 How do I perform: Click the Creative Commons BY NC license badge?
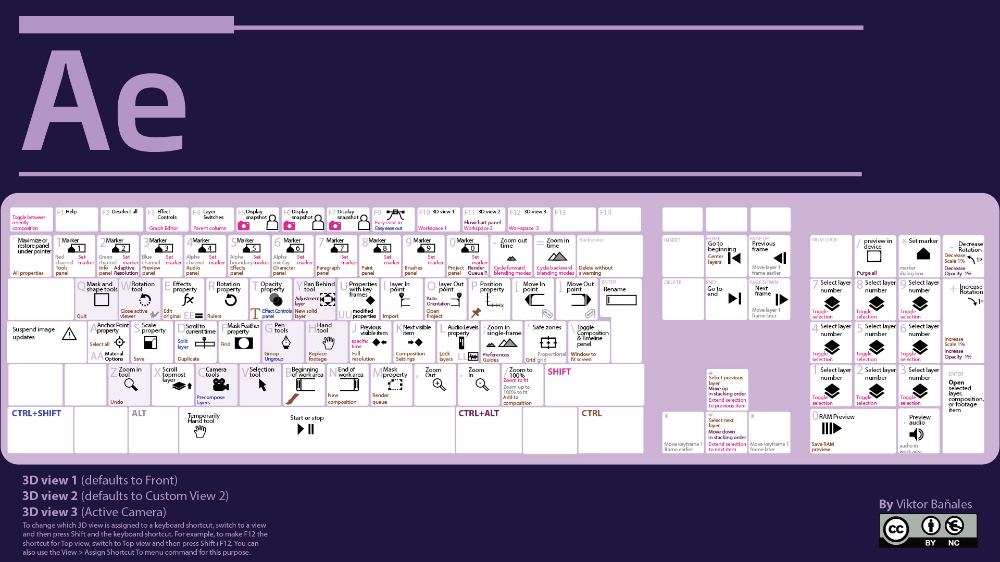click(928, 531)
